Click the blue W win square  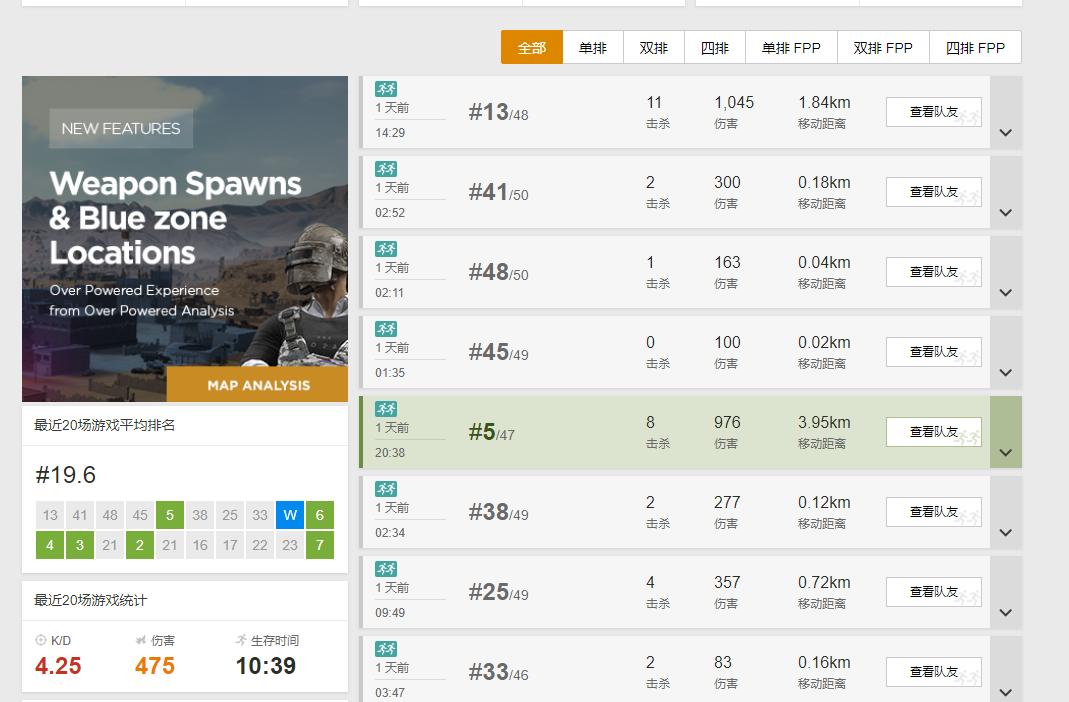[290, 515]
